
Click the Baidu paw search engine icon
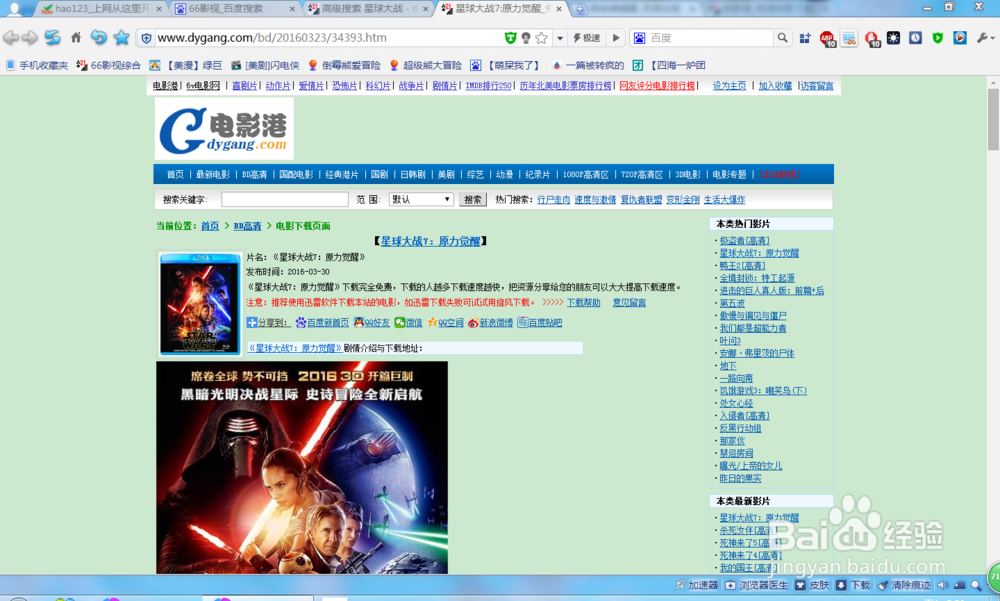639,38
